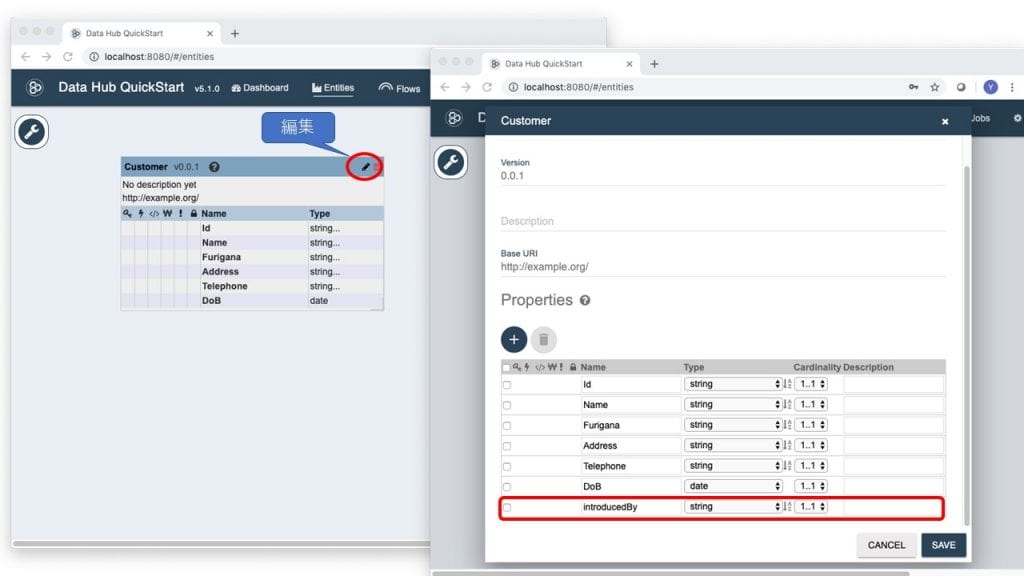Check the box for introducedBy row
1024x576 pixels.
tap(507, 507)
